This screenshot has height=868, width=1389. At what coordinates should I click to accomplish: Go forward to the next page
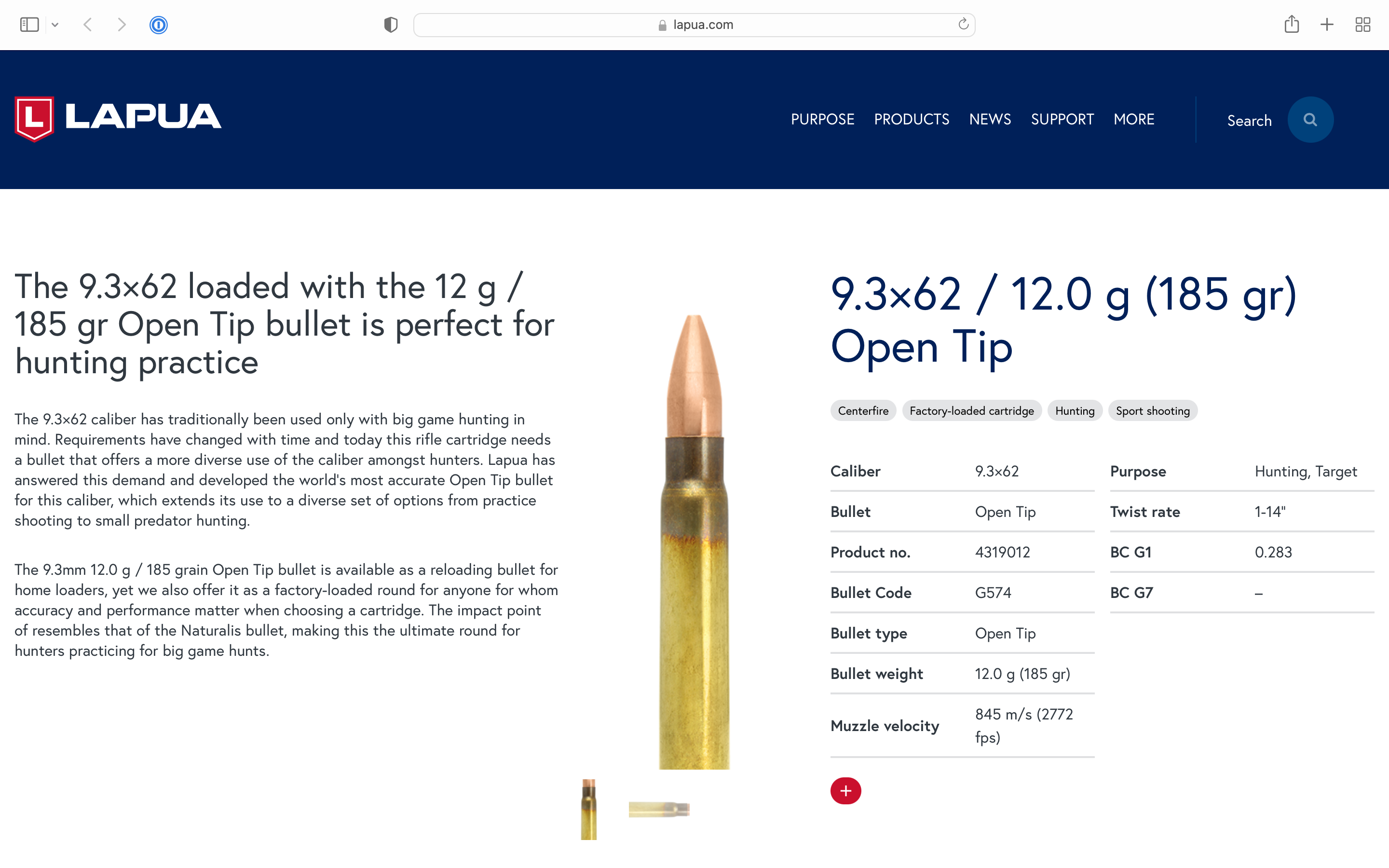click(121, 25)
